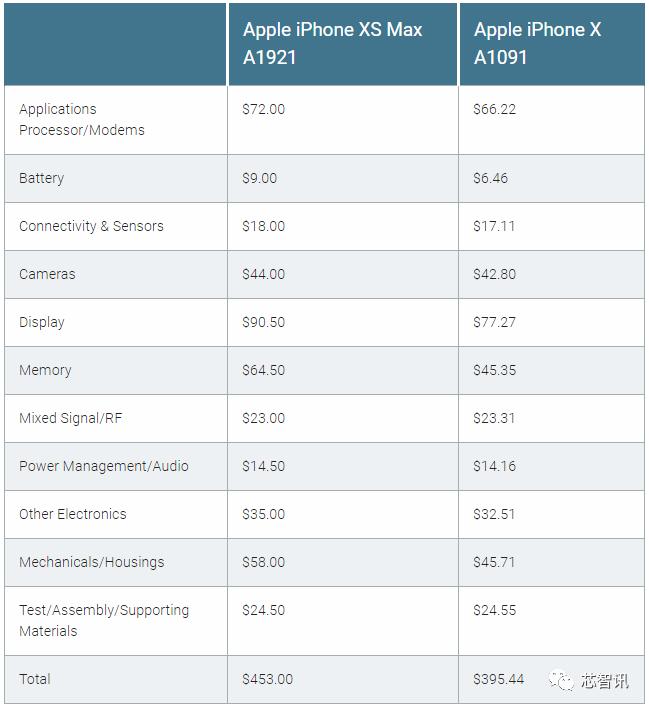Click the Battery row label

(42, 178)
